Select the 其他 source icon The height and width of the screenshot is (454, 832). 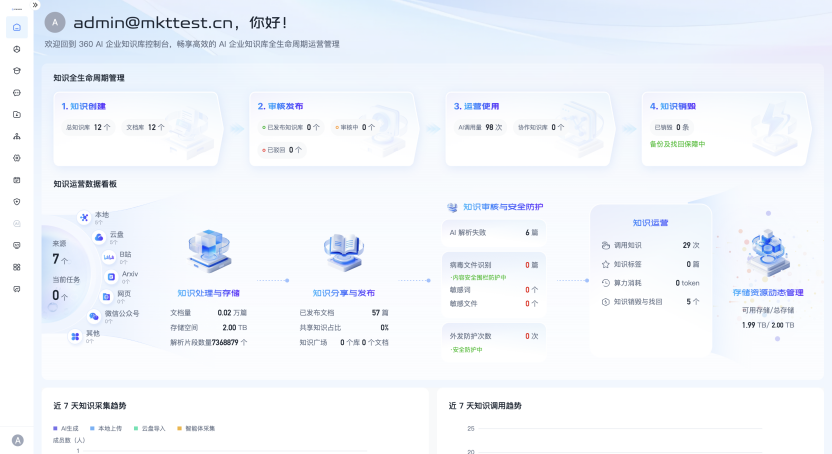click(x=75, y=336)
